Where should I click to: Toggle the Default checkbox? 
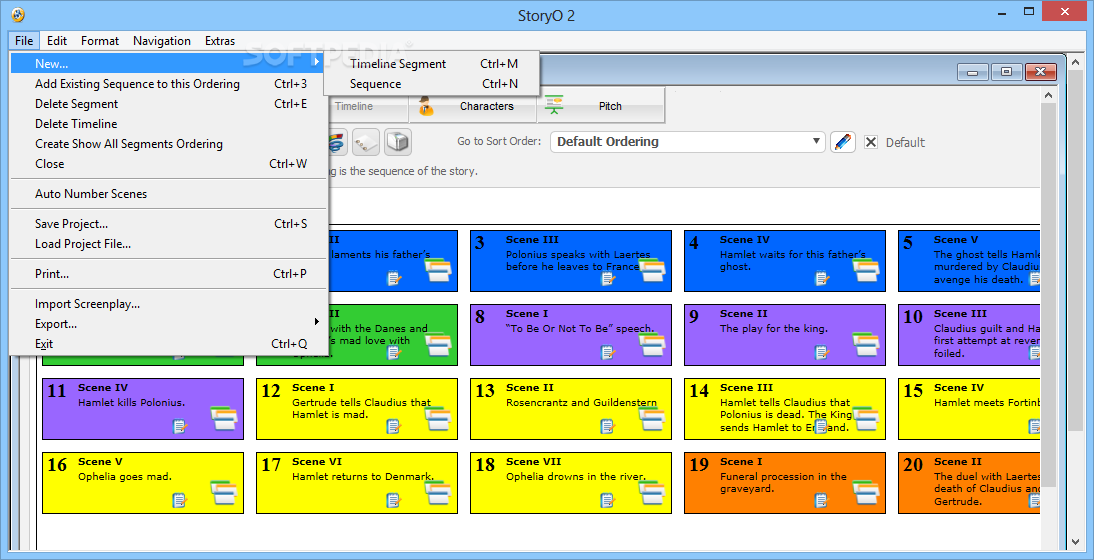[871, 142]
